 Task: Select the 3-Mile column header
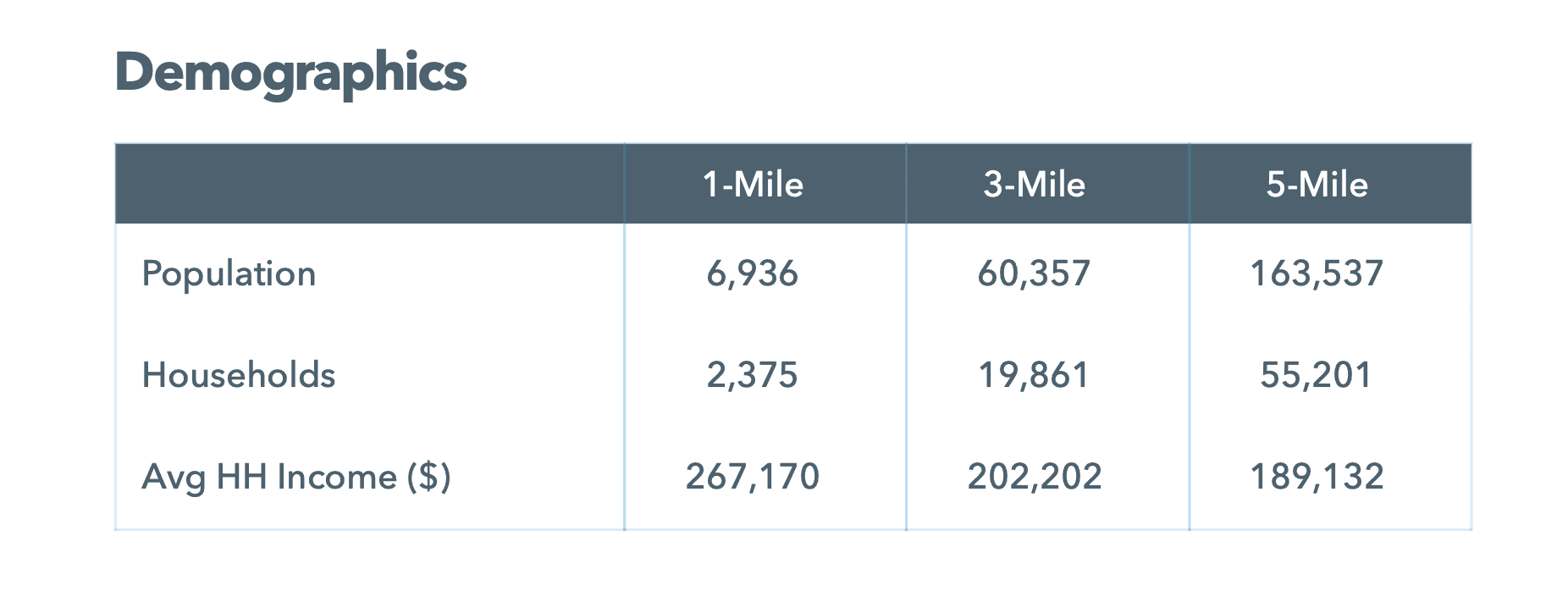point(1034,185)
